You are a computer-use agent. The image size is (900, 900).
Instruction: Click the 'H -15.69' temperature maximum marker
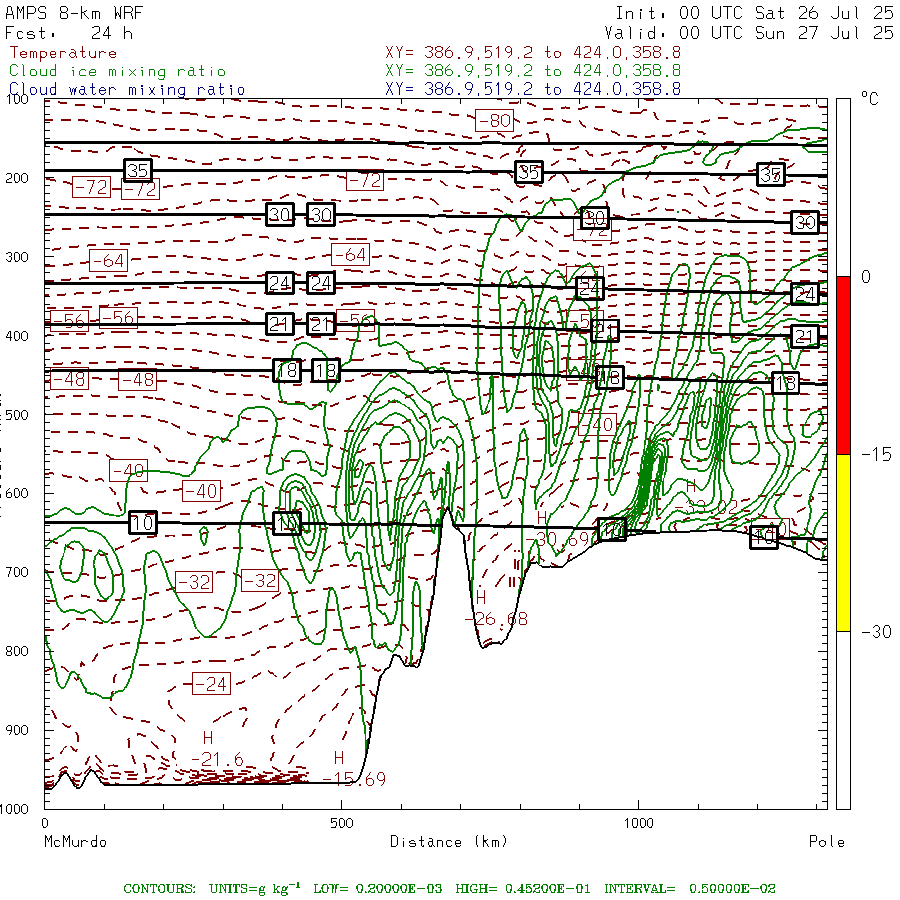[x=352, y=769]
